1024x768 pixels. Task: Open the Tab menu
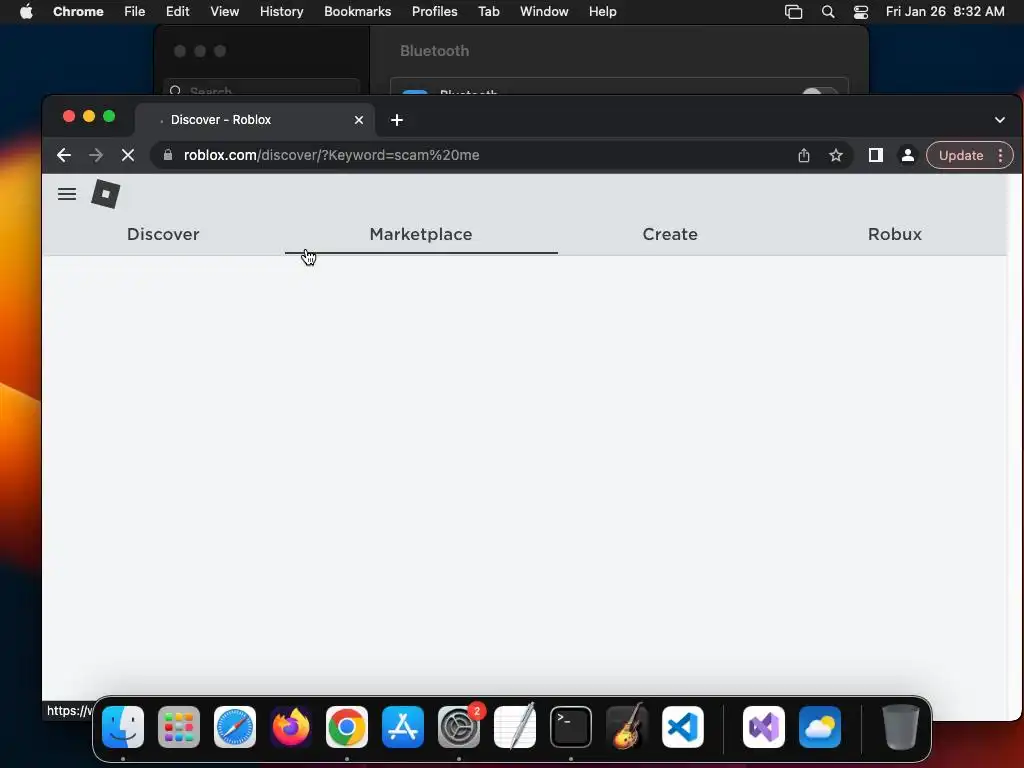coord(488,12)
